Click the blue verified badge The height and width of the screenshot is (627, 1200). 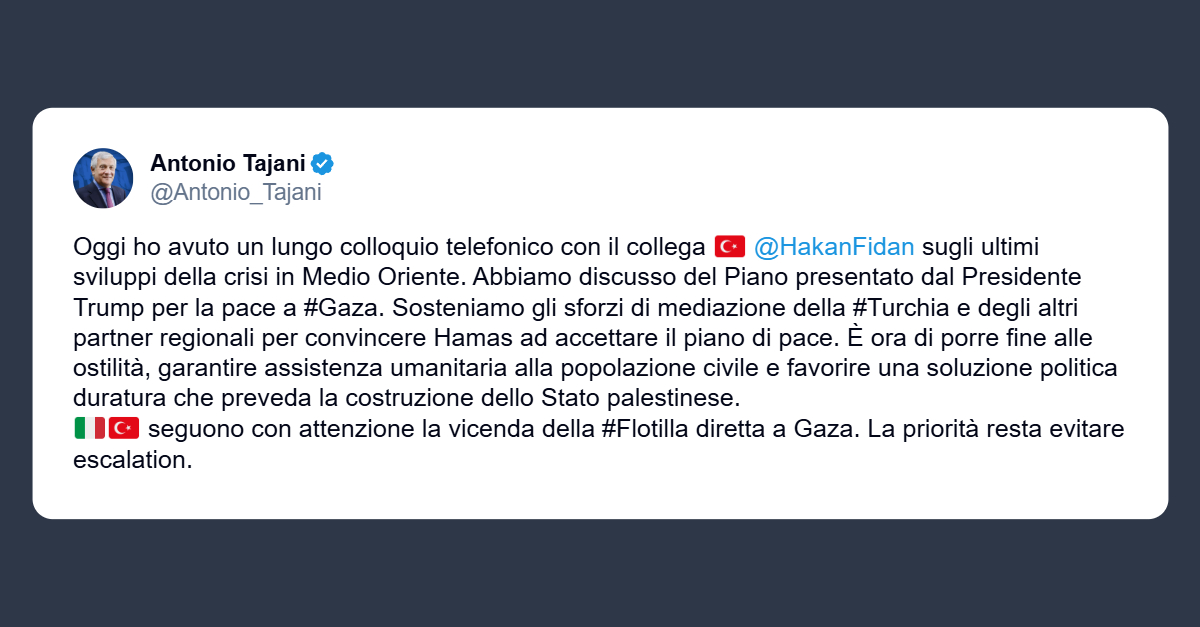[322, 163]
